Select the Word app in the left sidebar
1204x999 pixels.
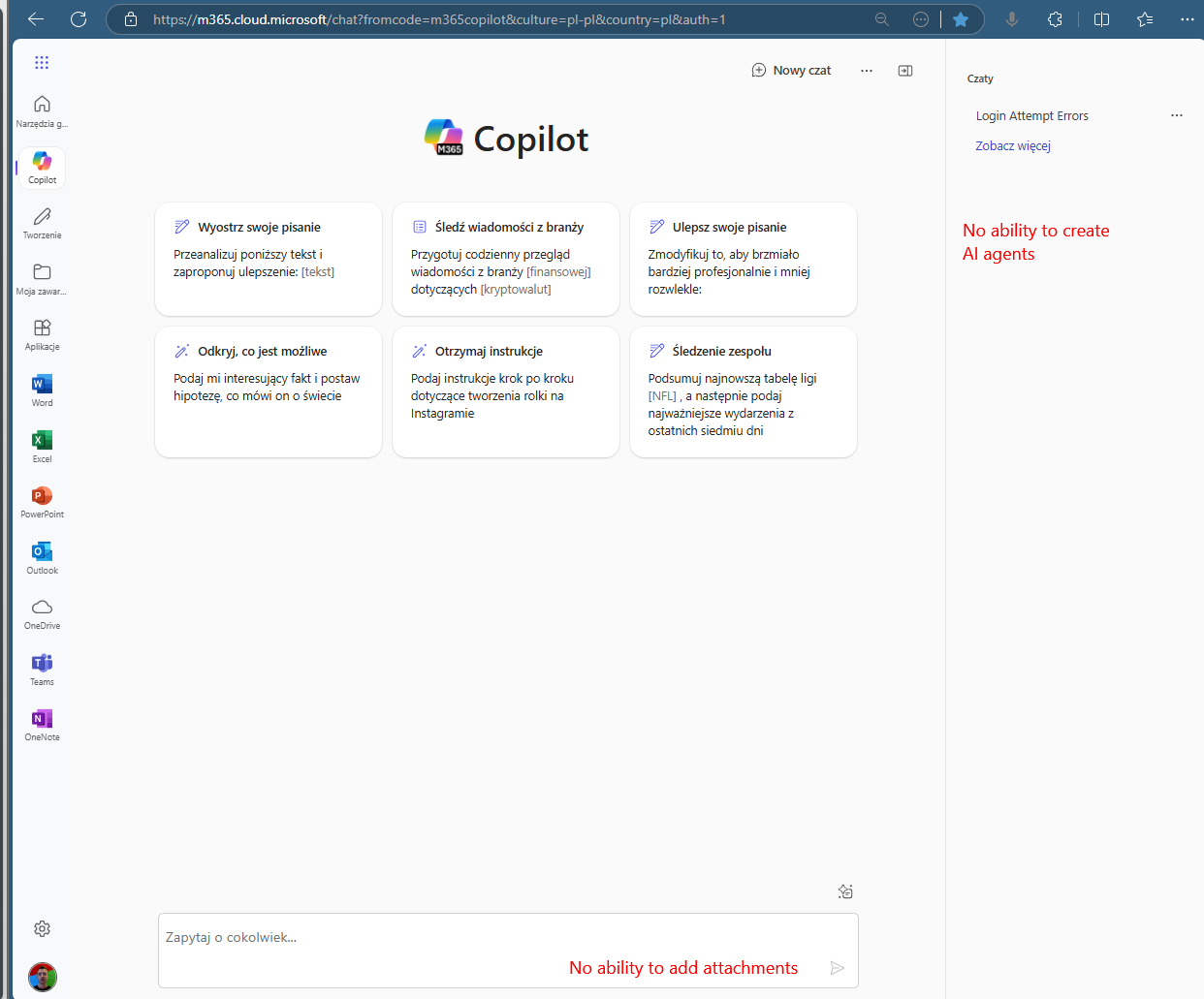click(42, 390)
